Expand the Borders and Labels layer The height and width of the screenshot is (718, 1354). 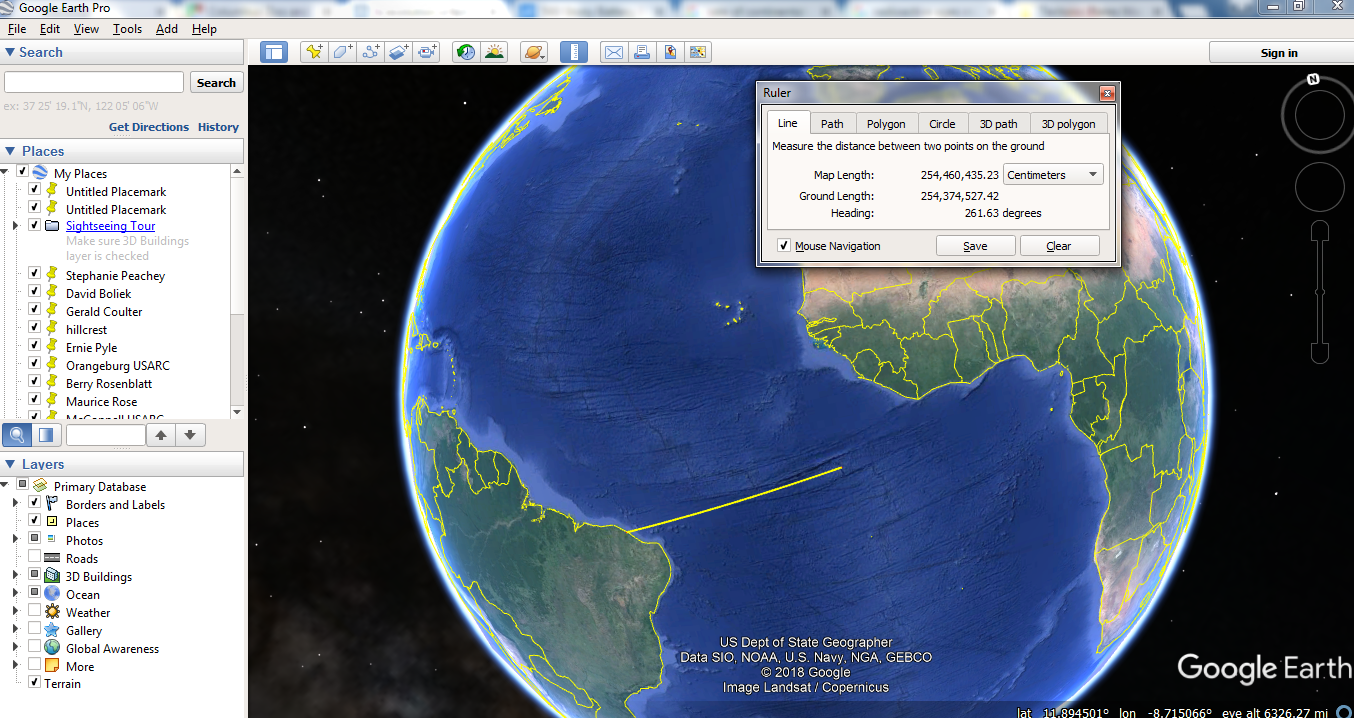pyautogui.click(x=15, y=504)
